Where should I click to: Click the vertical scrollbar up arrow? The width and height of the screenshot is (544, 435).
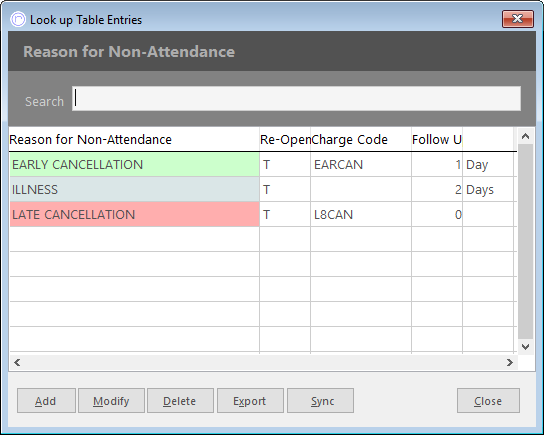point(525,136)
